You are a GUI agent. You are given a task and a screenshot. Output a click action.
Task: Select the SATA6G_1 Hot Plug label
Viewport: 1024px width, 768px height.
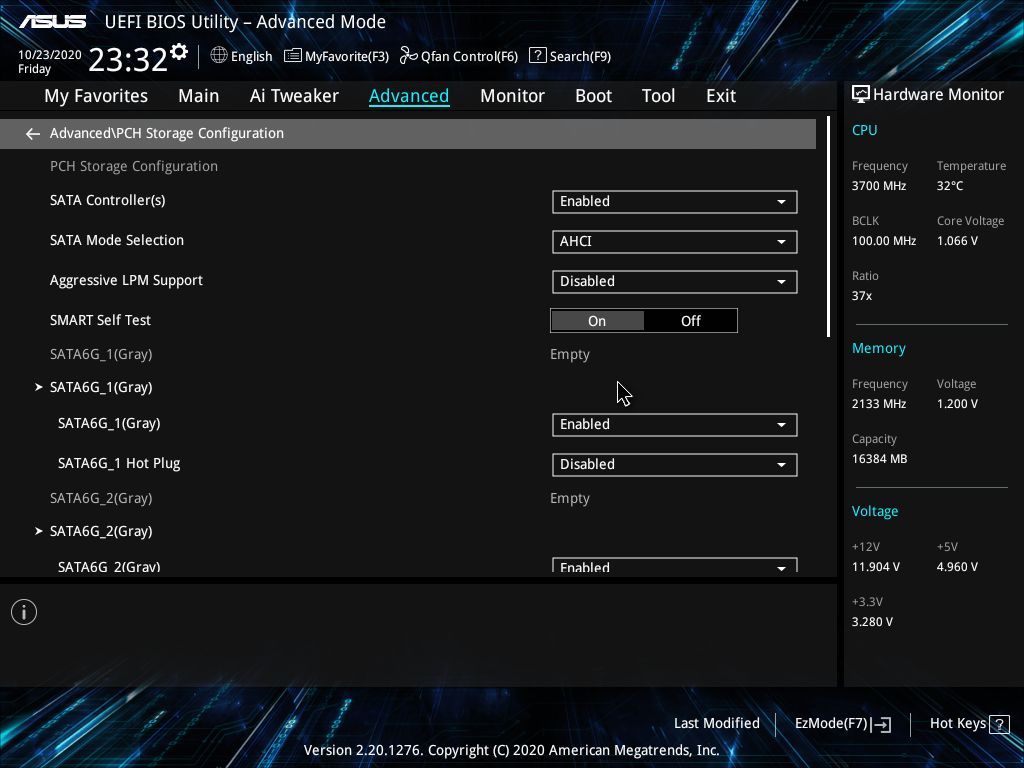pyautogui.click(x=119, y=464)
